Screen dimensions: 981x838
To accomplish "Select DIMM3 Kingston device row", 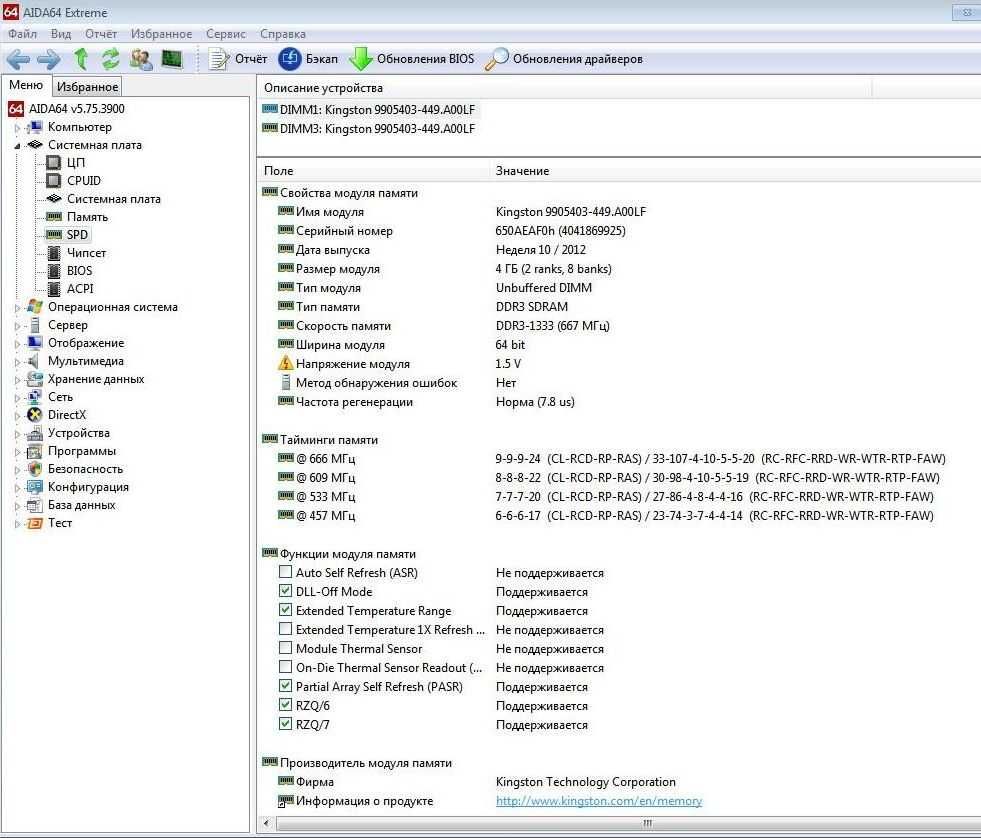I will (369, 128).
